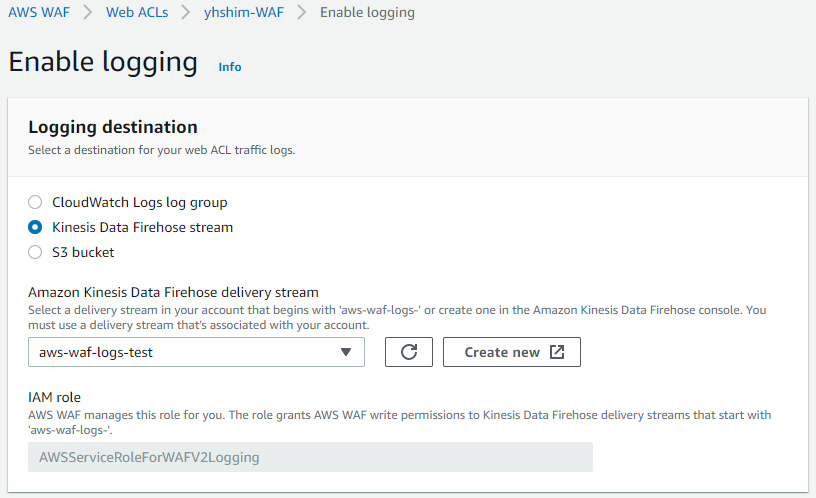Click the chevron after AWS WAF breadcrumb
Image resolution: width=816 pixels, height=498 pixels.
(87, 12)
